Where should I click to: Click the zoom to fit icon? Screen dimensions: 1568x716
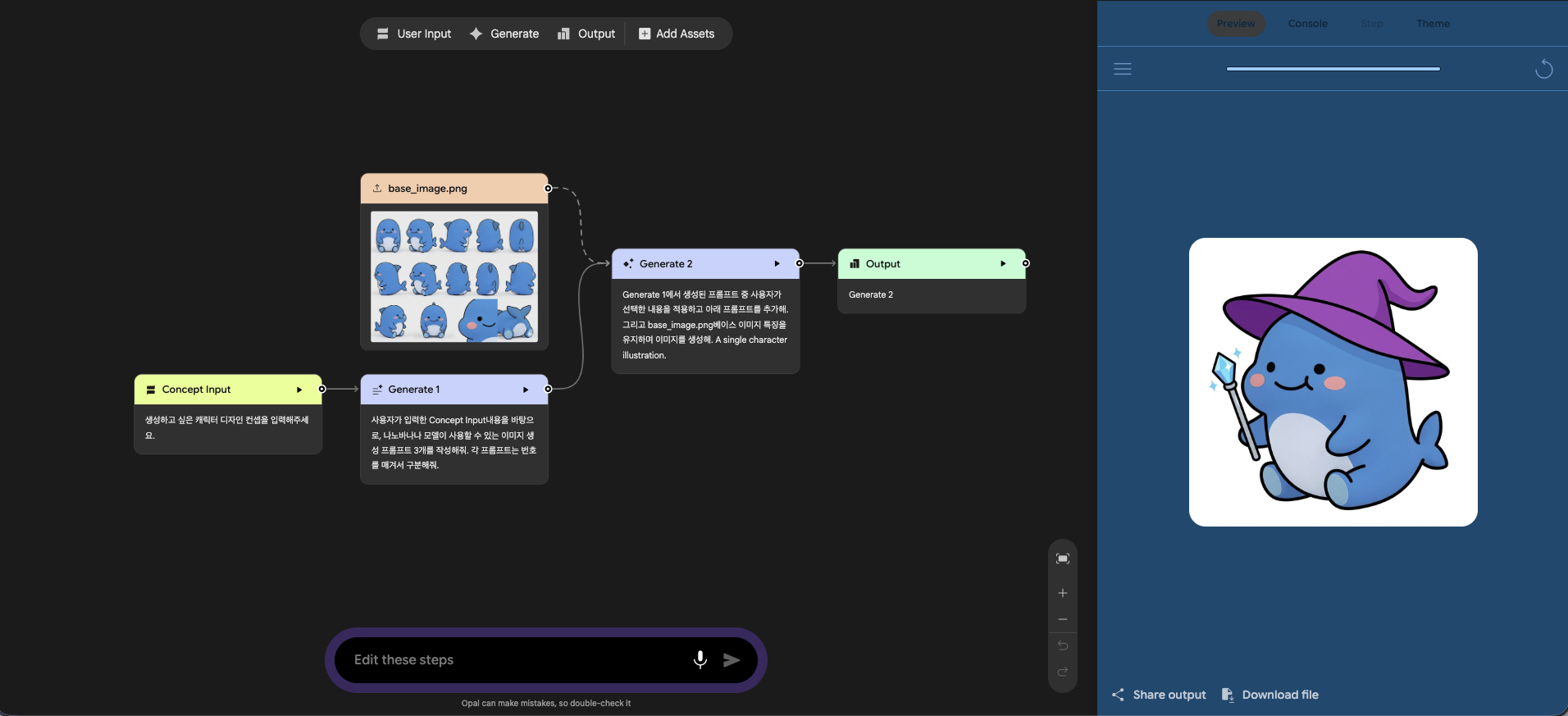[1063, 559]
